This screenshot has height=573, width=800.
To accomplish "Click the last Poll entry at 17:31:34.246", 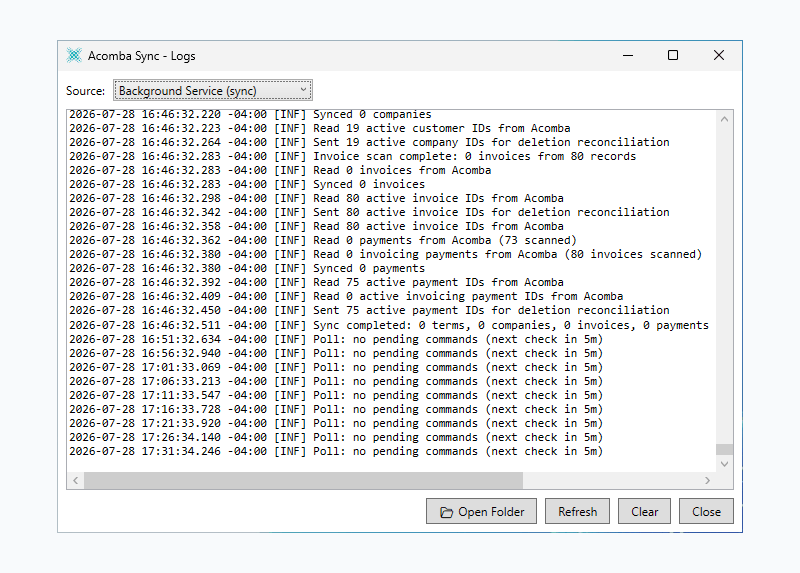I will coord(336,452).
